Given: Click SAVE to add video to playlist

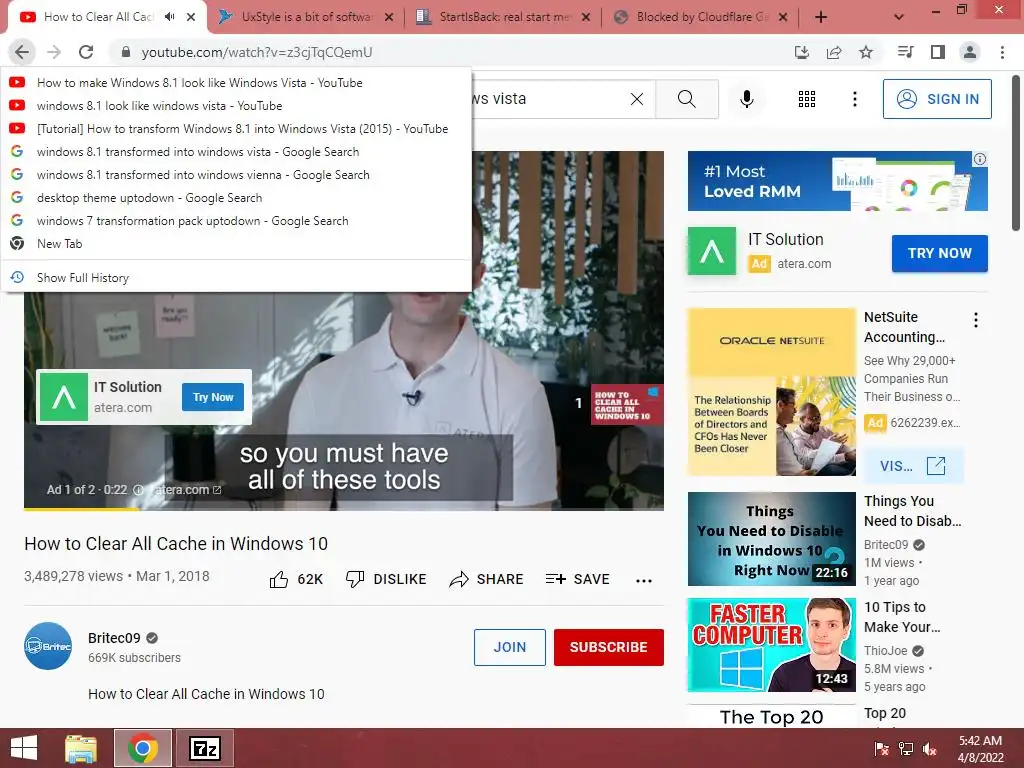Looking at the screenshot, I should tap(578, 579).
